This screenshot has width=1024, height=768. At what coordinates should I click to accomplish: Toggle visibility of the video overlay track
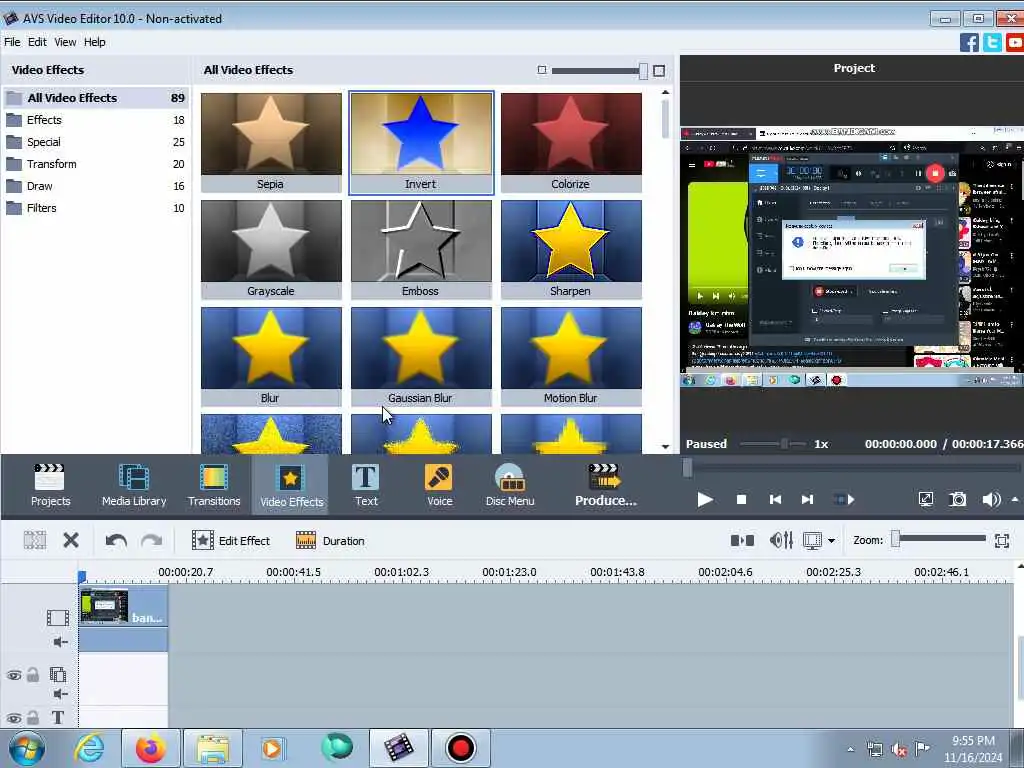14,675
